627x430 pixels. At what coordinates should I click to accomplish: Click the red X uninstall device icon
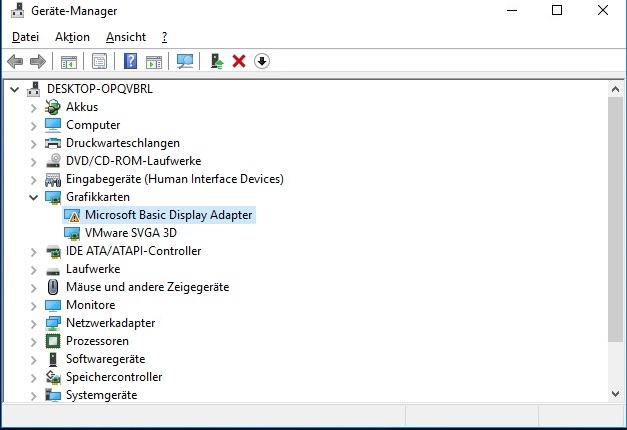coord(239,62)
